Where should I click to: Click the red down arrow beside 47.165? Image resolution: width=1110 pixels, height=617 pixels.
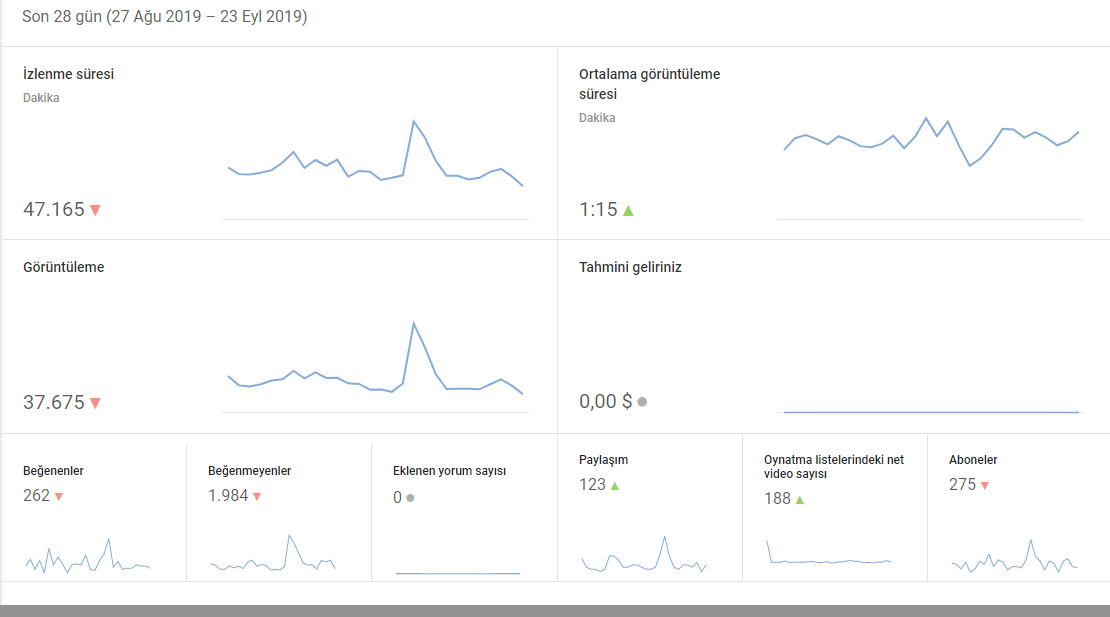click(x=95, y=210)
